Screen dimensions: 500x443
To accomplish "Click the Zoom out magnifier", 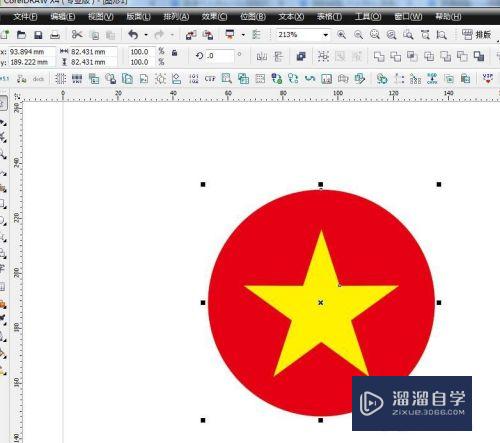I will pyautogui.click(x=358, y=35).
